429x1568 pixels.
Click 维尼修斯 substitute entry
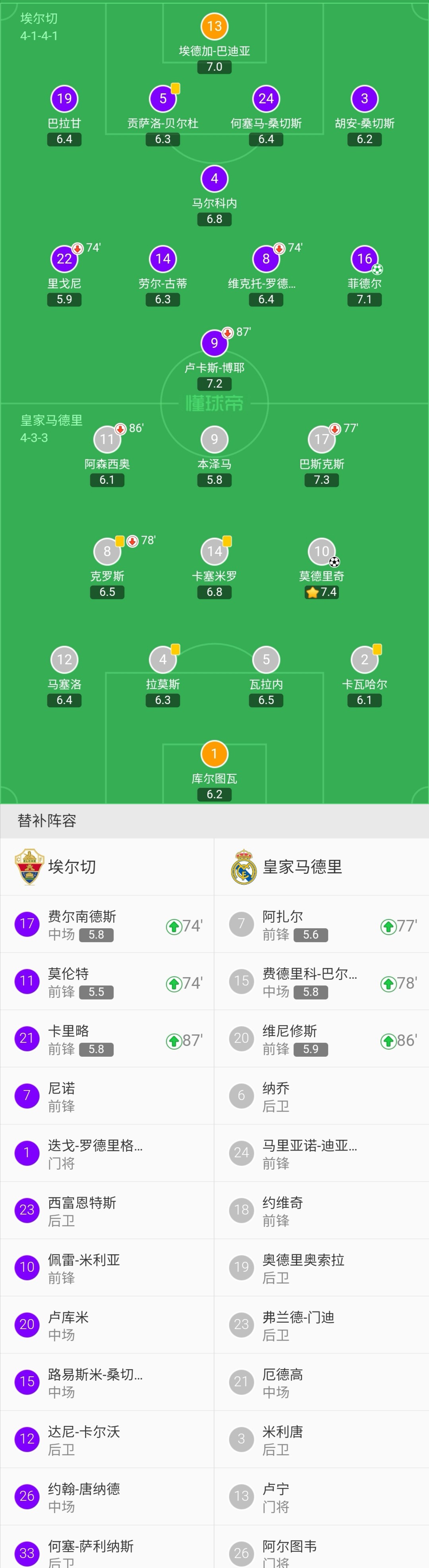[x=322, y=1038]
